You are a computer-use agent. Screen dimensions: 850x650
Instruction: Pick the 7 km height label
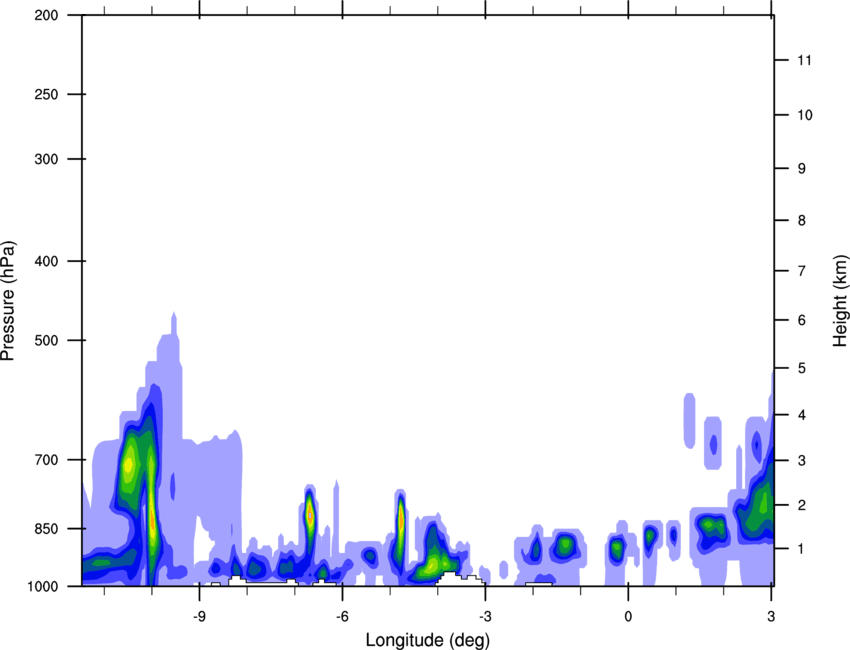tap(802, 271)
